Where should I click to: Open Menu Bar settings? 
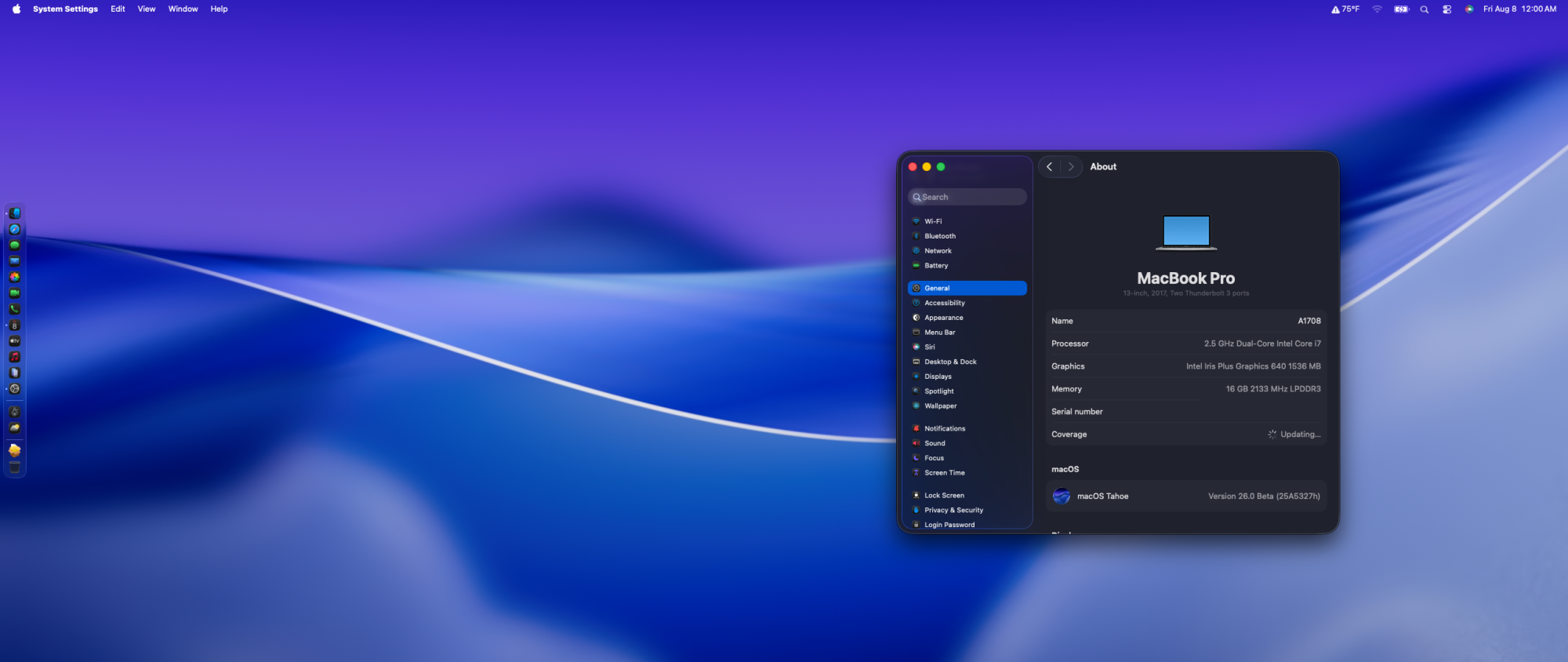pos(967,333)
